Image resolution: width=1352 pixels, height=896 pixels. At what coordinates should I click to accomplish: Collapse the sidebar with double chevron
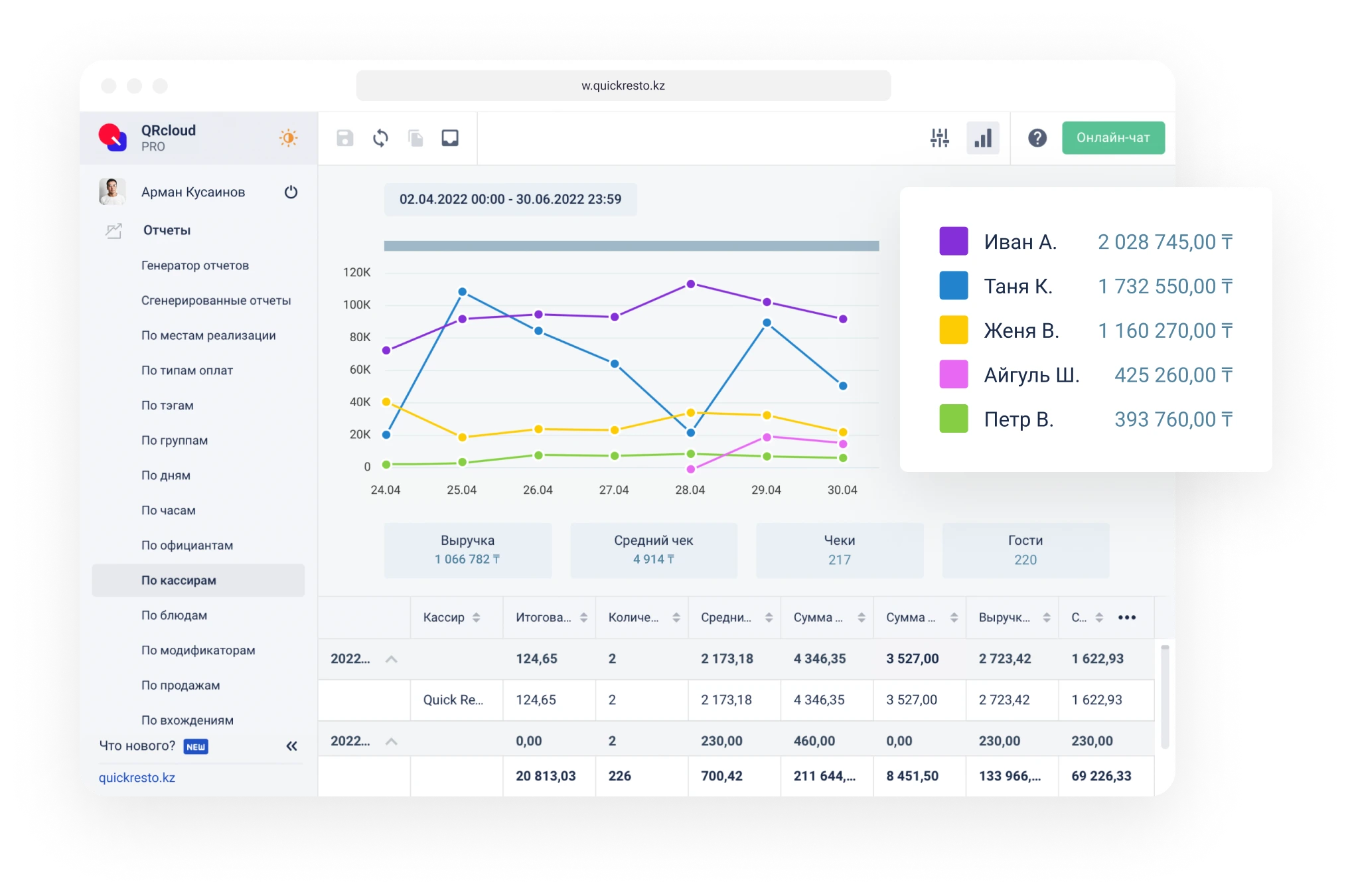pyautogui.click(x=291, y=746)
